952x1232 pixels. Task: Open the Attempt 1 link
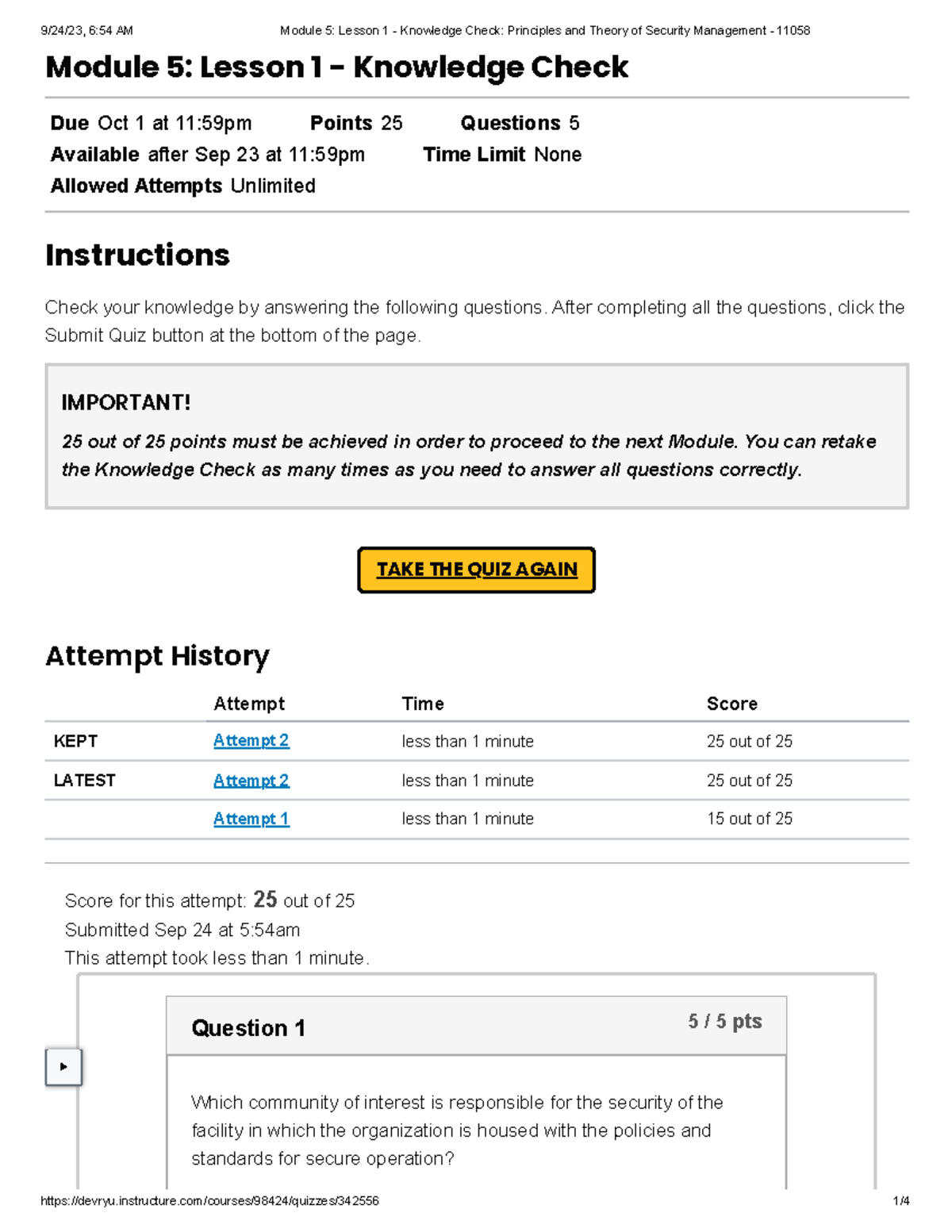tap(251, 819)
